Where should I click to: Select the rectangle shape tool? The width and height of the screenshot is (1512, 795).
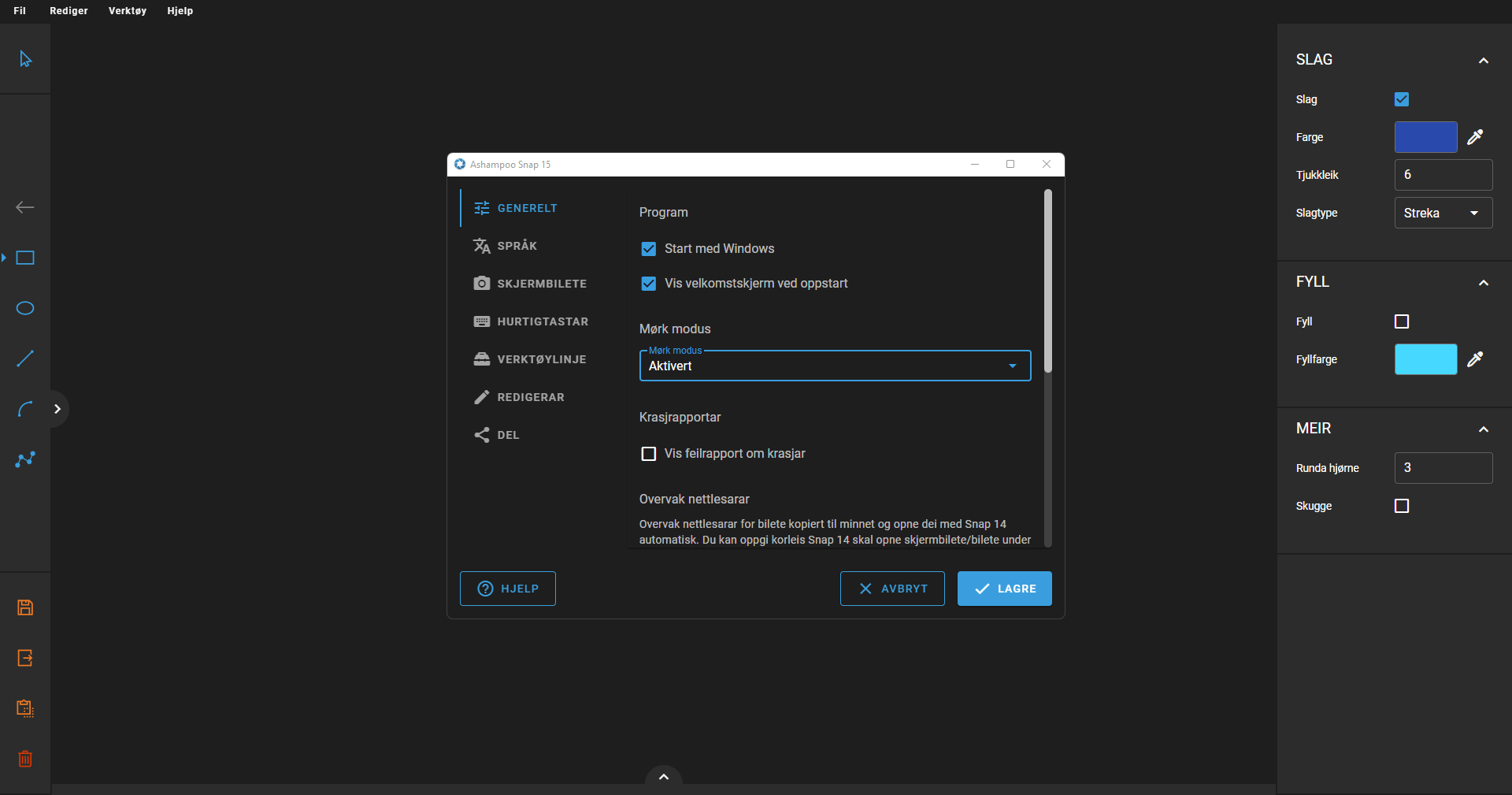(x=25, y=258)
